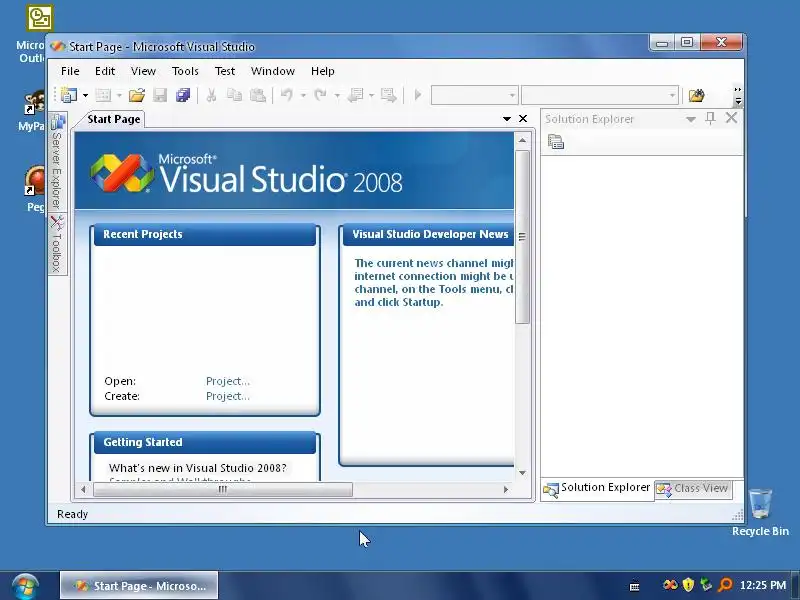This screenshot has width=800, height=600.
Task: Click the Create Project link
Action: 228,396
